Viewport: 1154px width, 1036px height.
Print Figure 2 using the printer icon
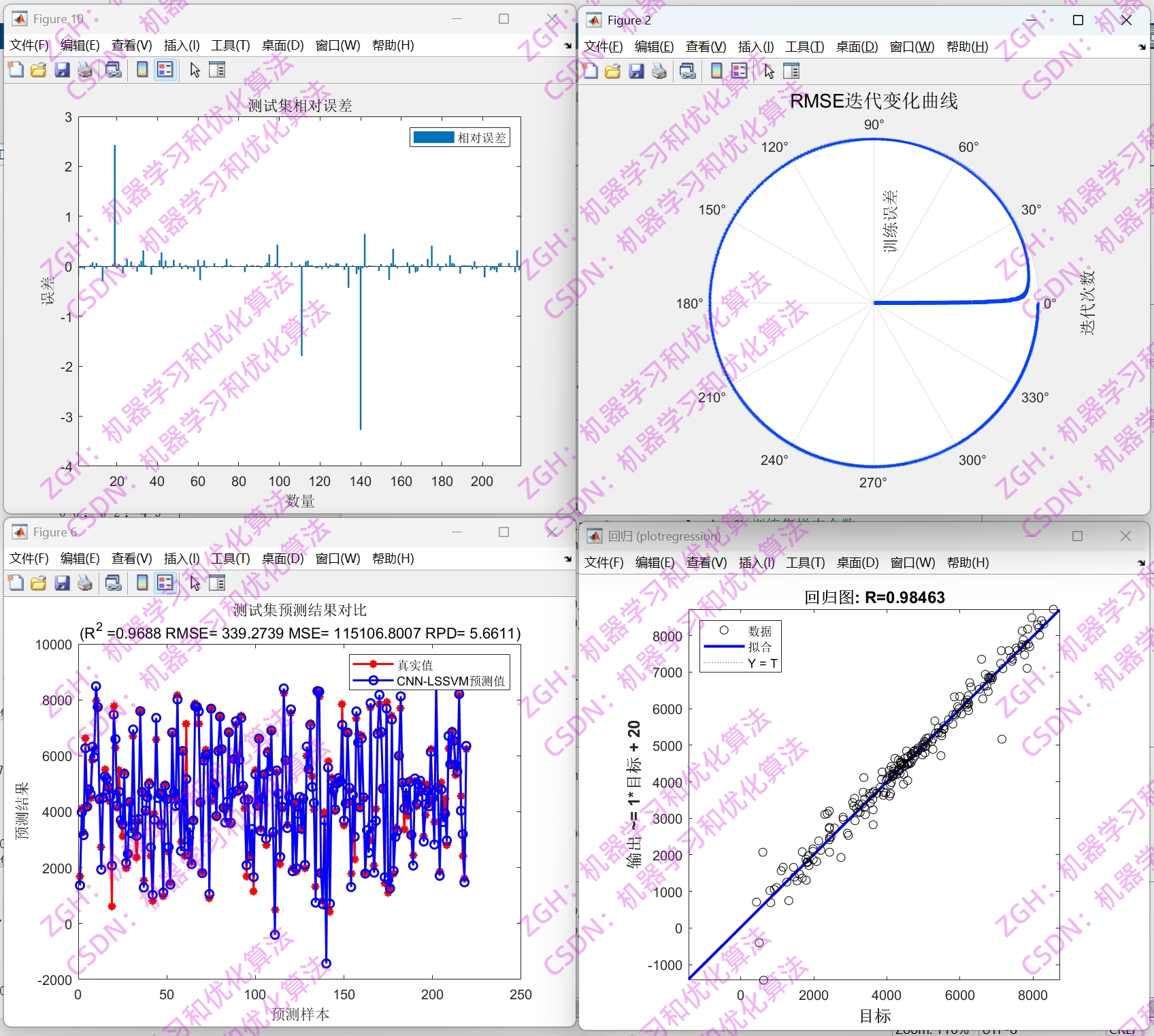point(659,71)
